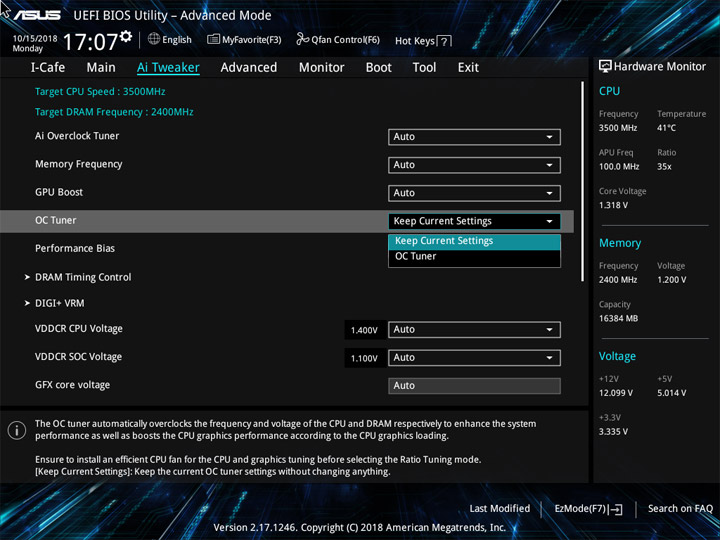Open the Advanced tab
This screenshot has width=720, height=540.
(249, 68)
